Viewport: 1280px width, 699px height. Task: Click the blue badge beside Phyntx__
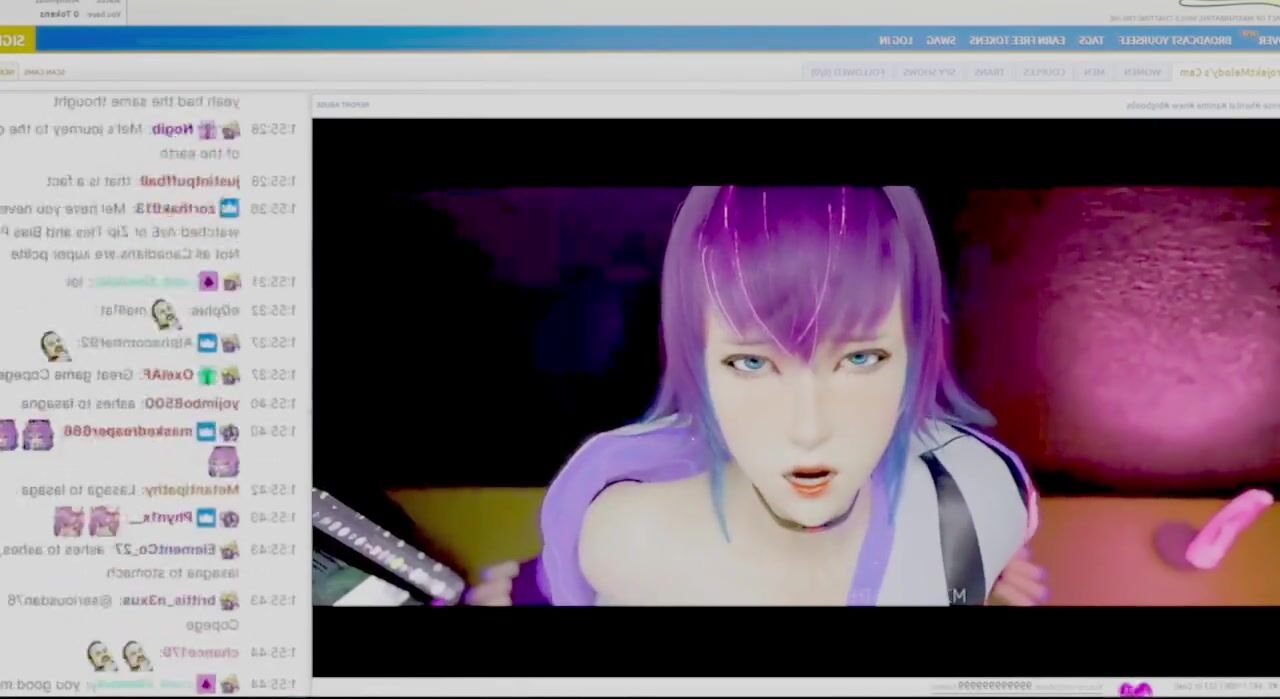206,518
